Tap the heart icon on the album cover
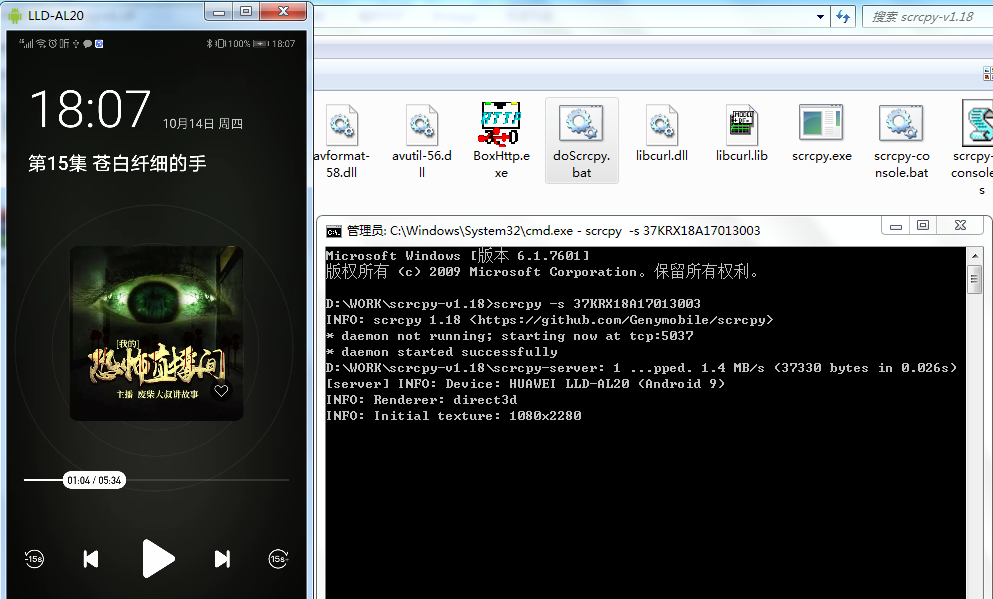The height and width of the screenshot is (599, 993). (x=221, y=391)
